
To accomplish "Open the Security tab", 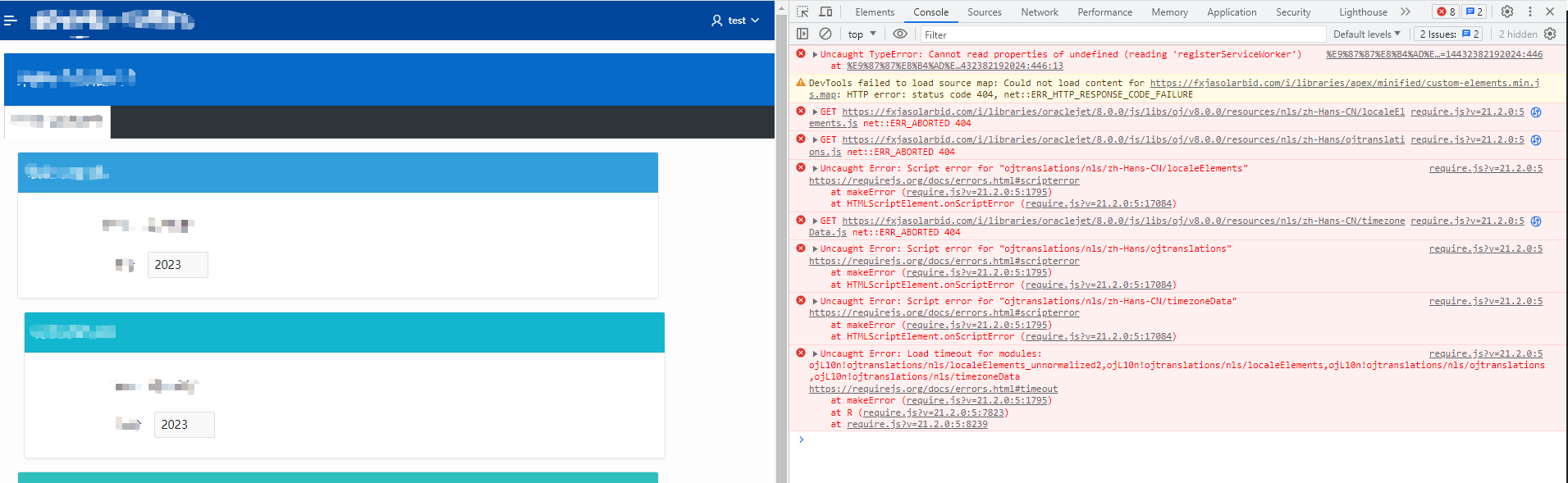I will [1293, 12].
